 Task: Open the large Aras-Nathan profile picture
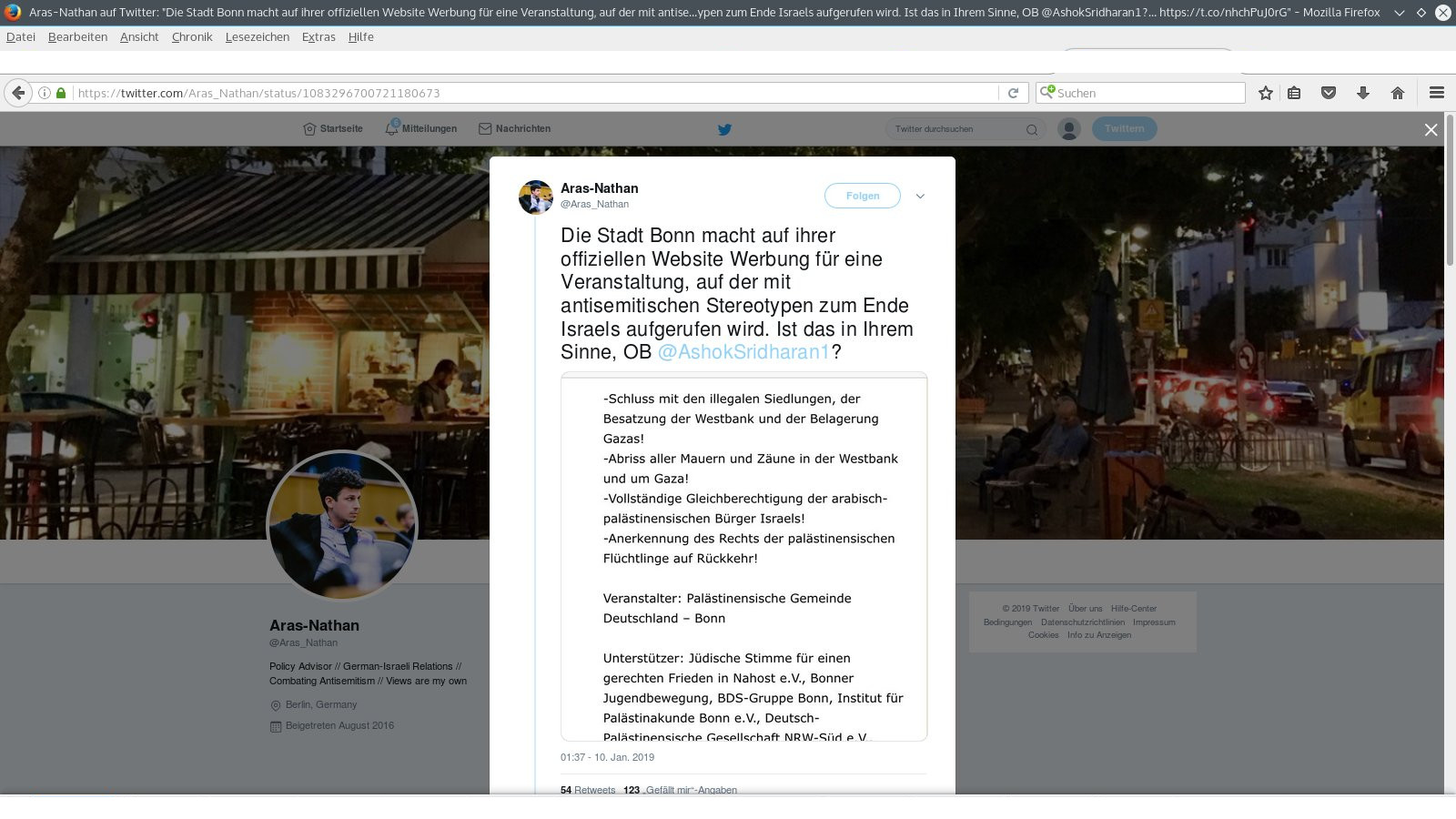(x=342, y=526)
